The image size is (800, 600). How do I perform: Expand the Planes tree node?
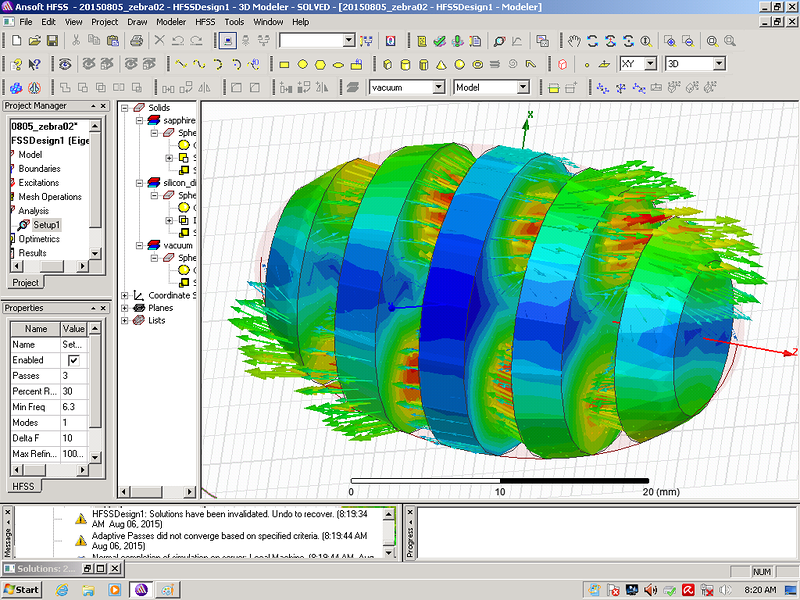coord(125,308)
